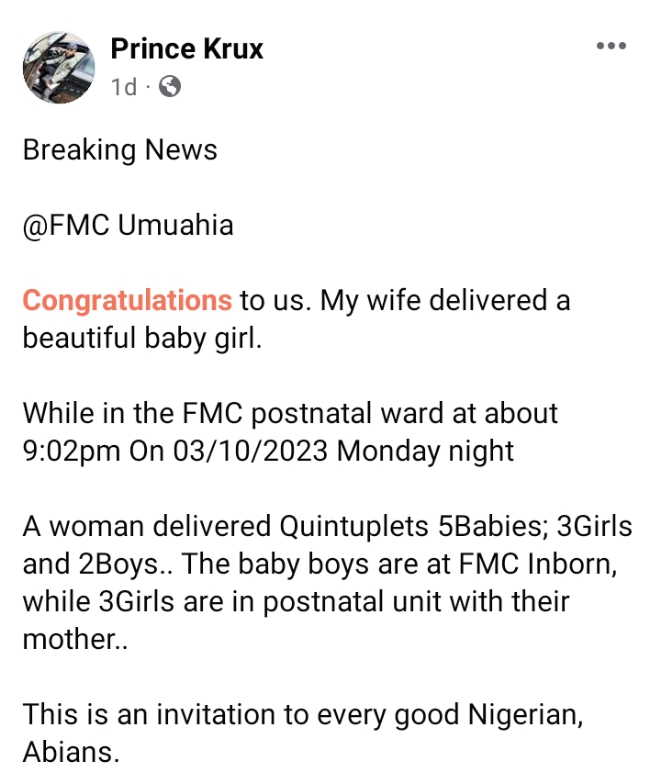Click the "Breaking News" heading text
This screenshot has height=779, width=661.
click(120, 150)
